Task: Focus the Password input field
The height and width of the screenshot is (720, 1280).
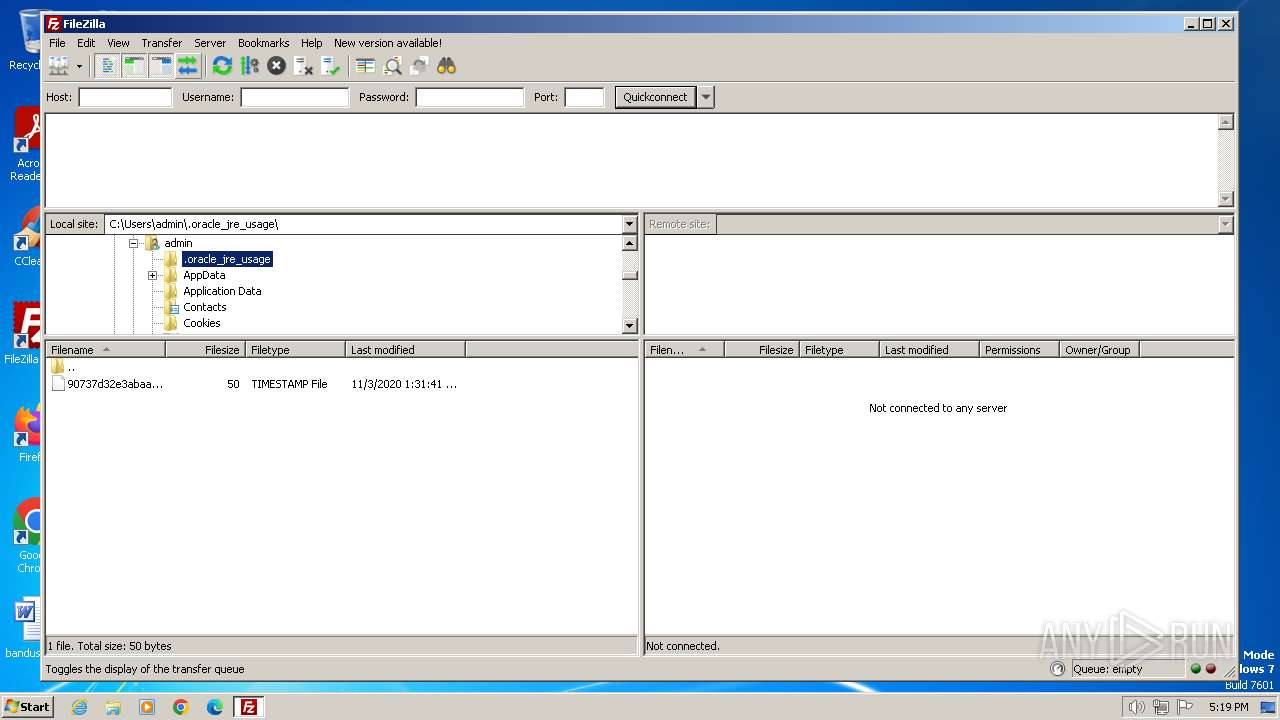Action: coord(469,97)
